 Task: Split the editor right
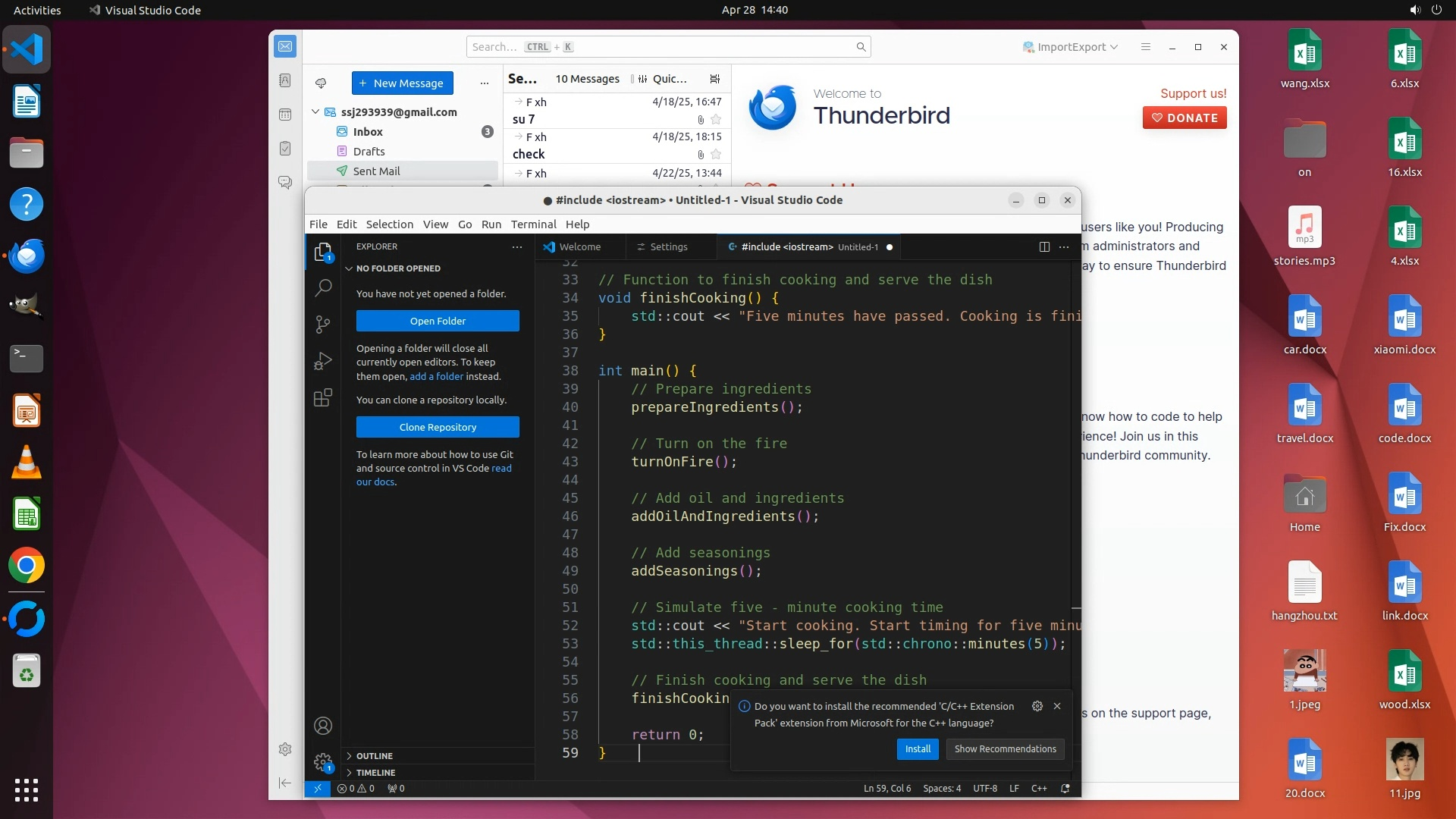[x=1044, y=246]
